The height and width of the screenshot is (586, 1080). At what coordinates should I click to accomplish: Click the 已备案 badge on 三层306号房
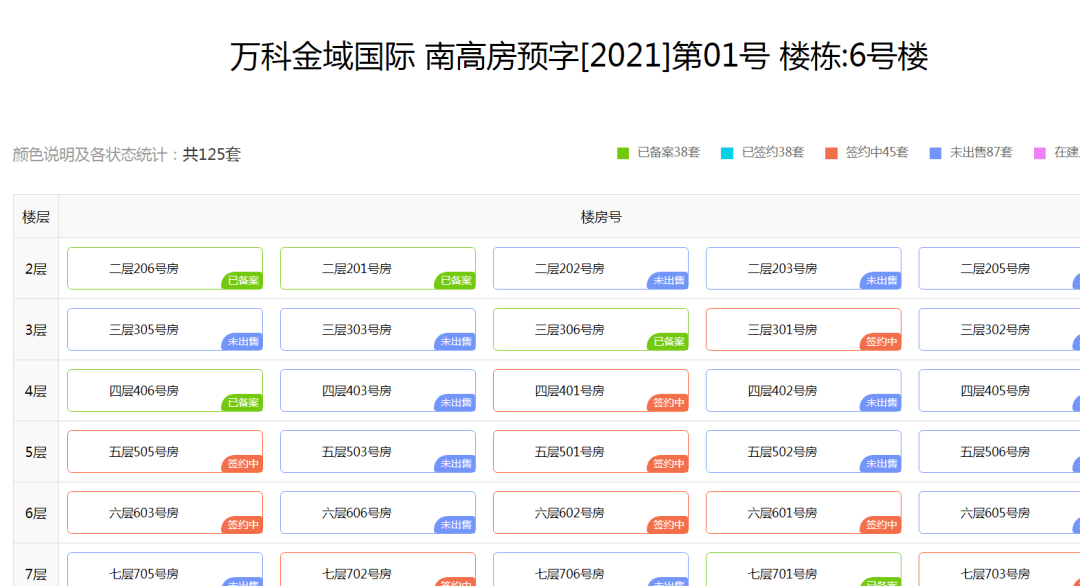(x=668, y=342)
